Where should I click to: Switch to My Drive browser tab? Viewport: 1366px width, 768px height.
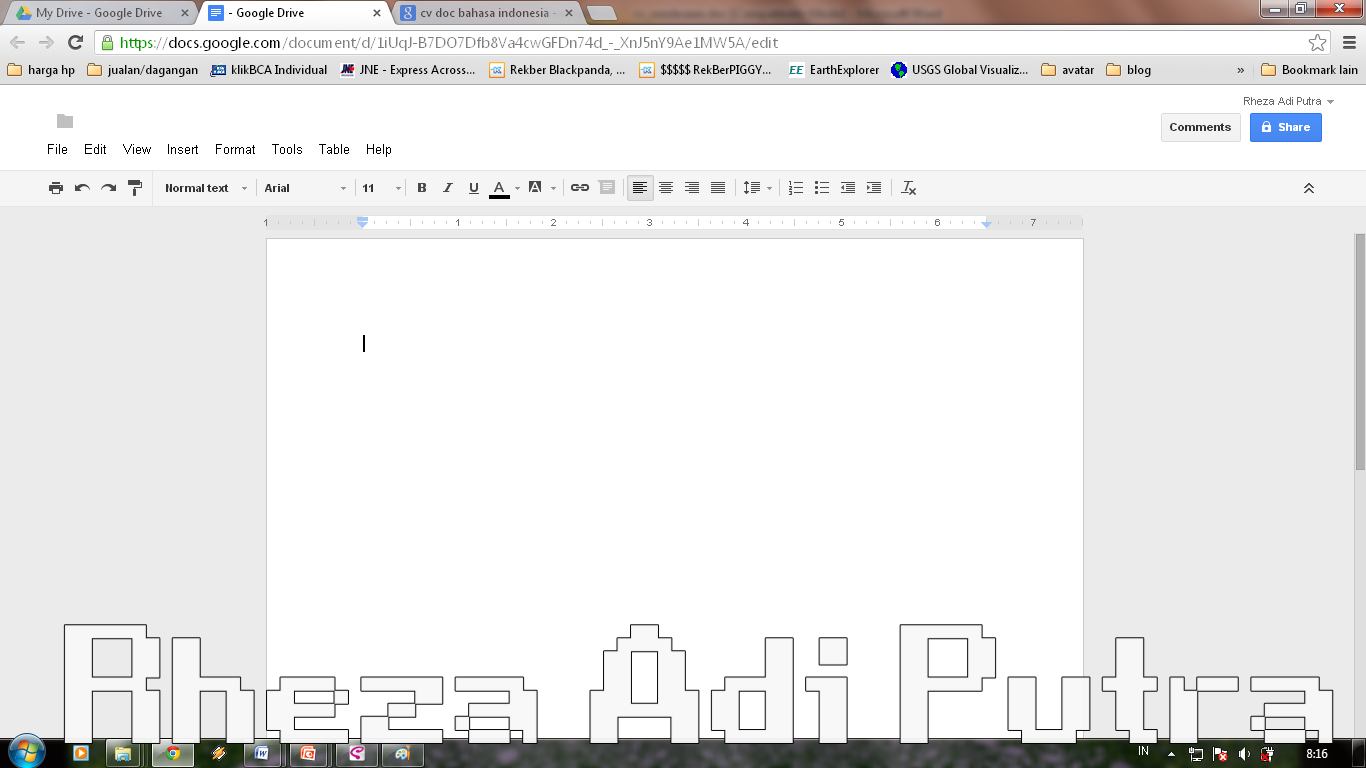point(98,13)
